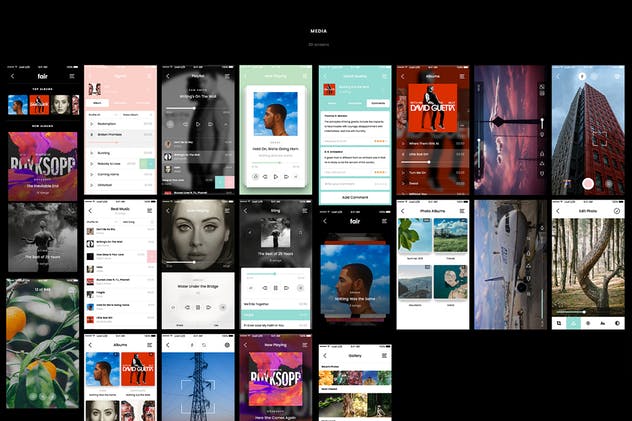Open island aerial photo album thumbnail
Image resolution: width=632 pixels, height=421 pixels.
(450, 282)
